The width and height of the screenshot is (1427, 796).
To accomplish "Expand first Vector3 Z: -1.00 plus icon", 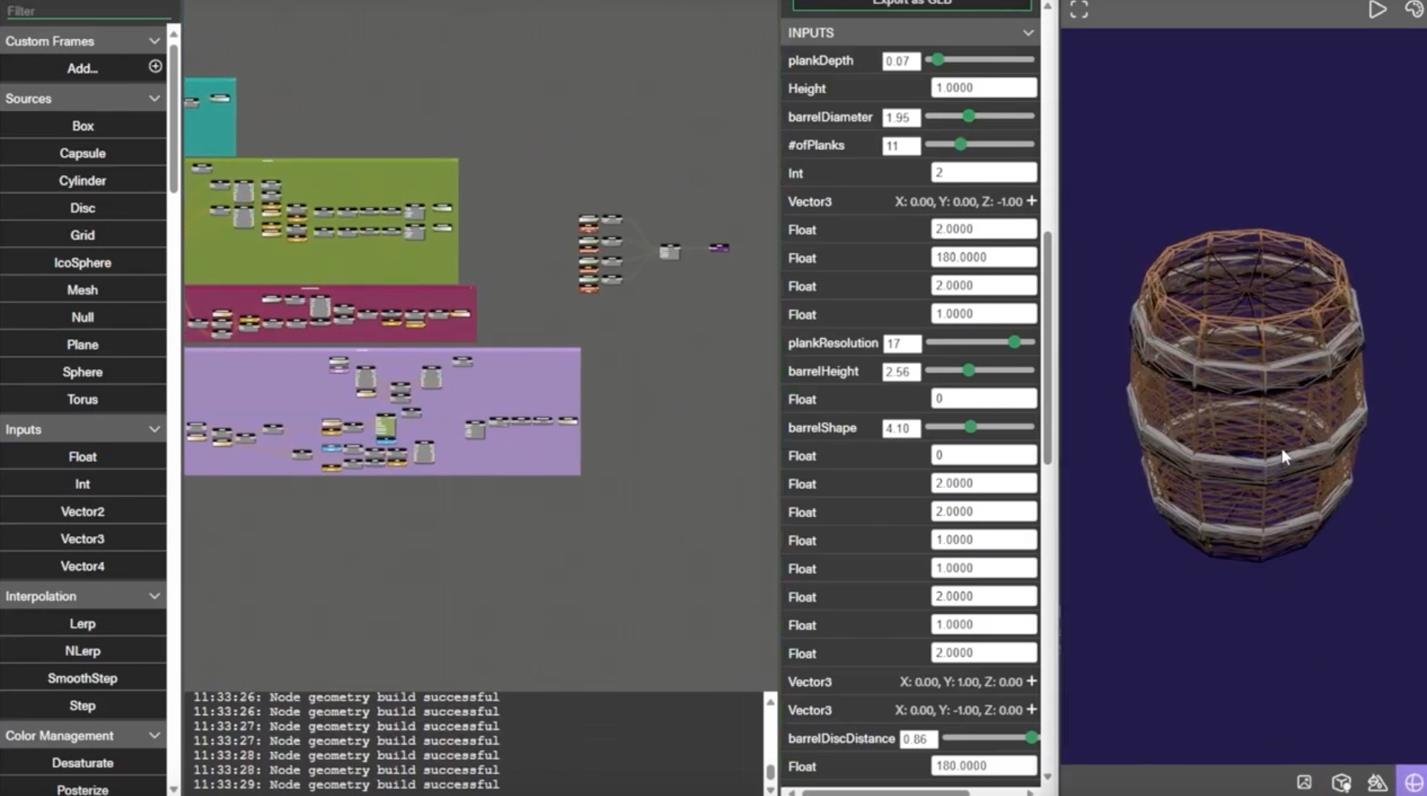I will (1031, 201).
